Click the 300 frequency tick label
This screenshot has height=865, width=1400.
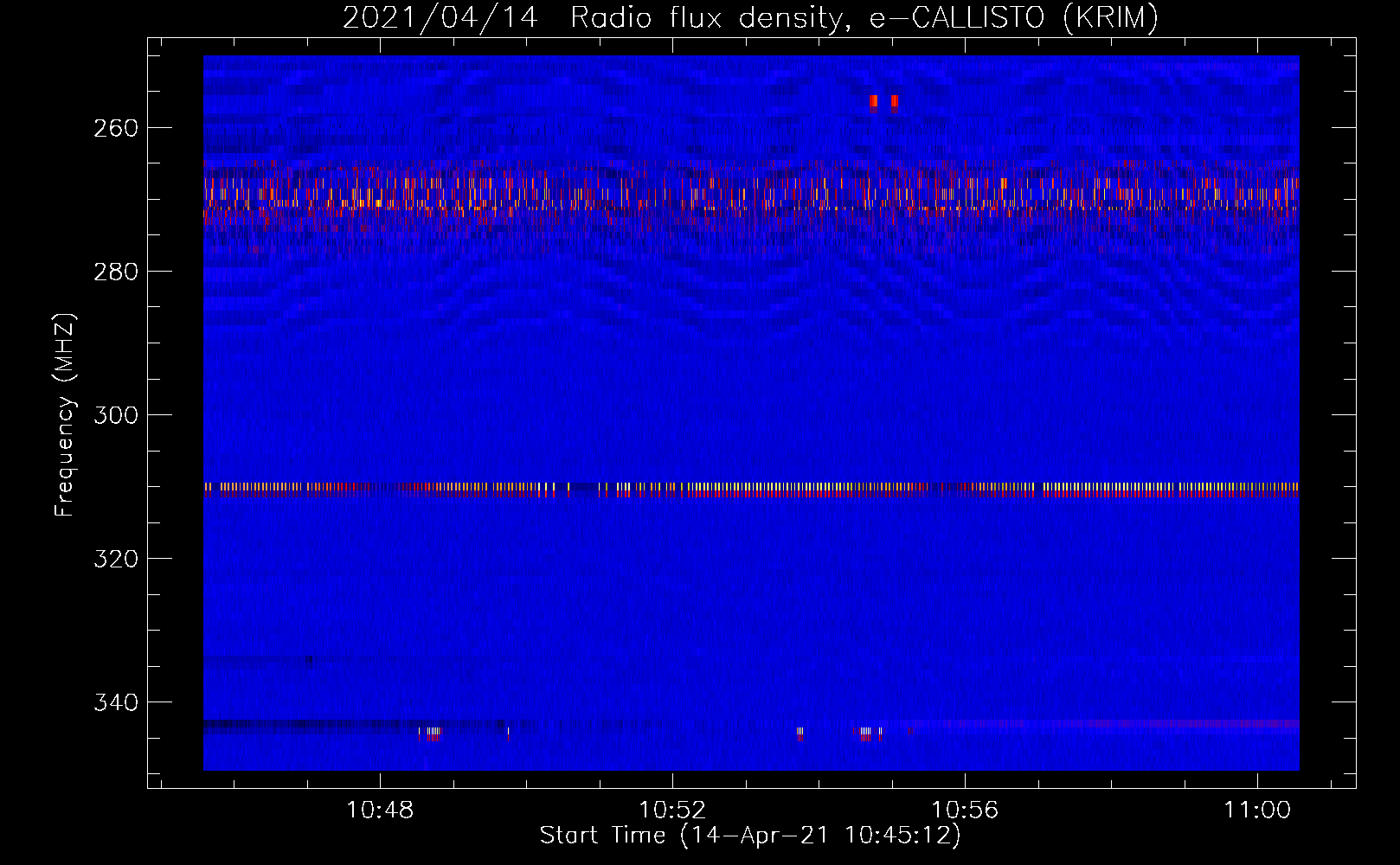tap(114, 415)
